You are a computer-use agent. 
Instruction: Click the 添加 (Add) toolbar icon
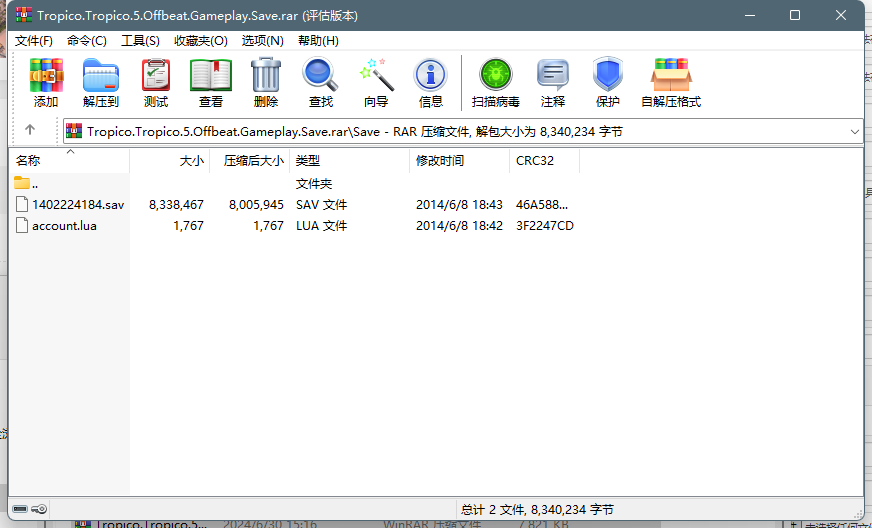[46, 75]
